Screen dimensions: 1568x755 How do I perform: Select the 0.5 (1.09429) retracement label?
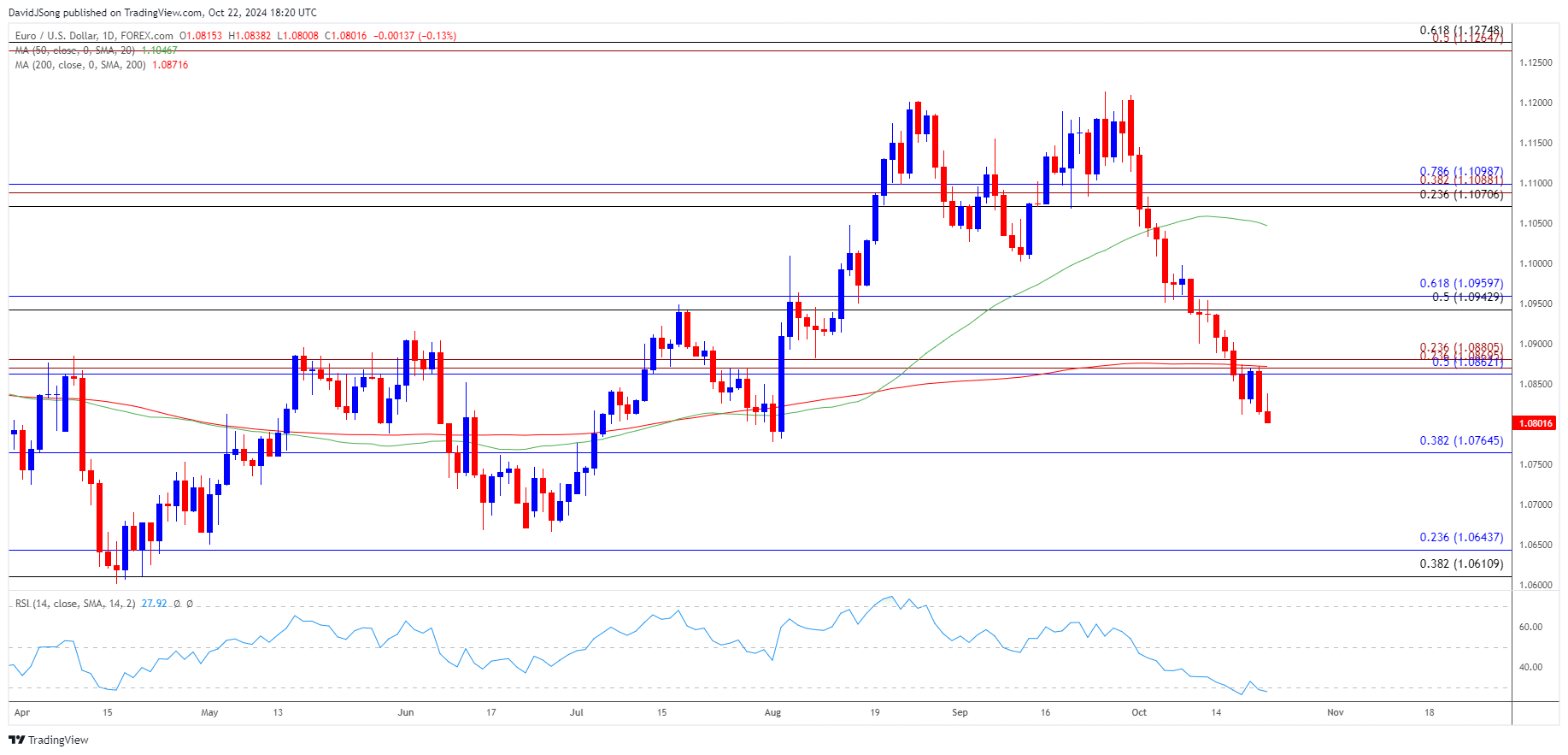point(1466,298)
